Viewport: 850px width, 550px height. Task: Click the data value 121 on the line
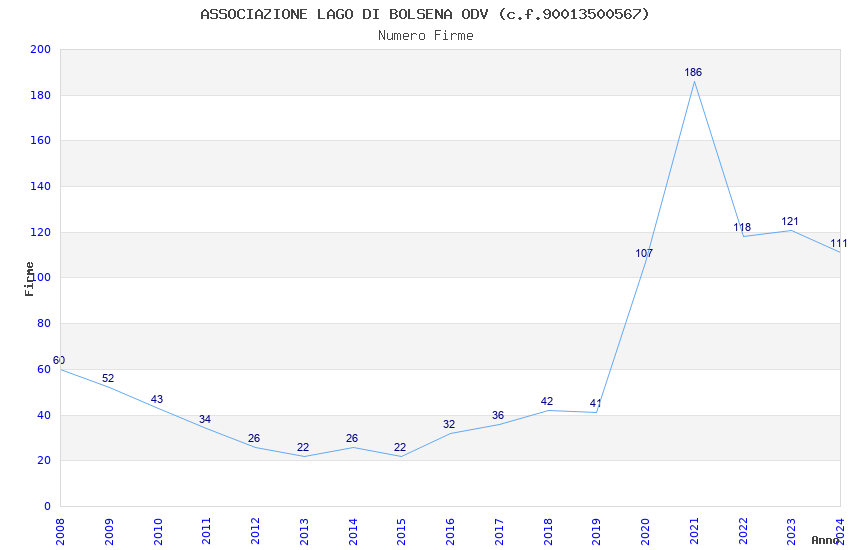(x=790, y=222)
